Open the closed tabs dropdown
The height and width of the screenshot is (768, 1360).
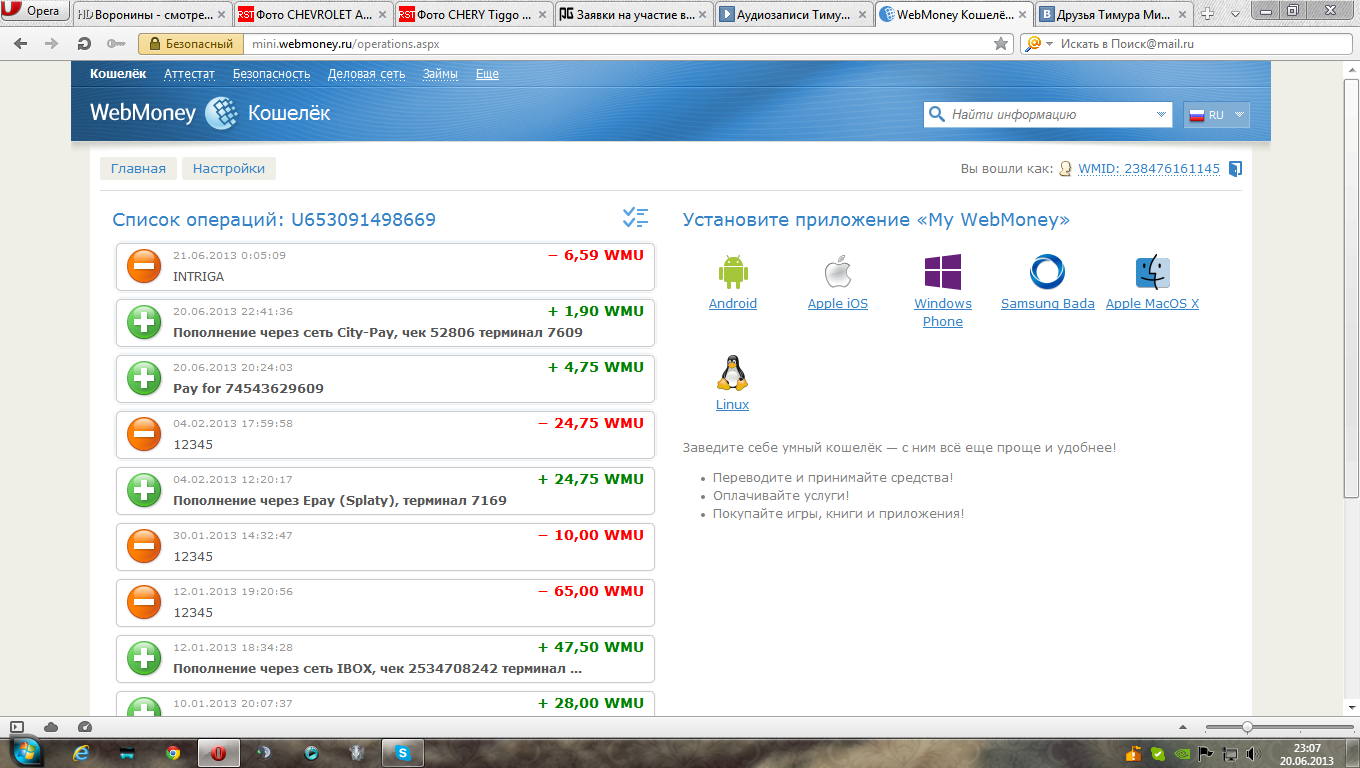pos(1235,12)
